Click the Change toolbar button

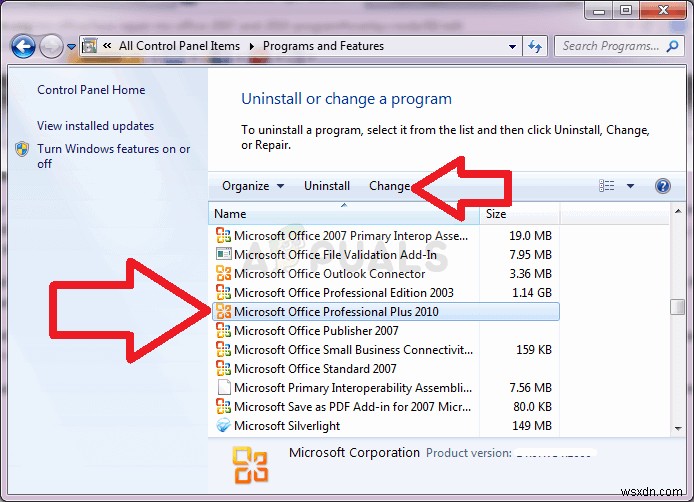click(x=390, y=186)
